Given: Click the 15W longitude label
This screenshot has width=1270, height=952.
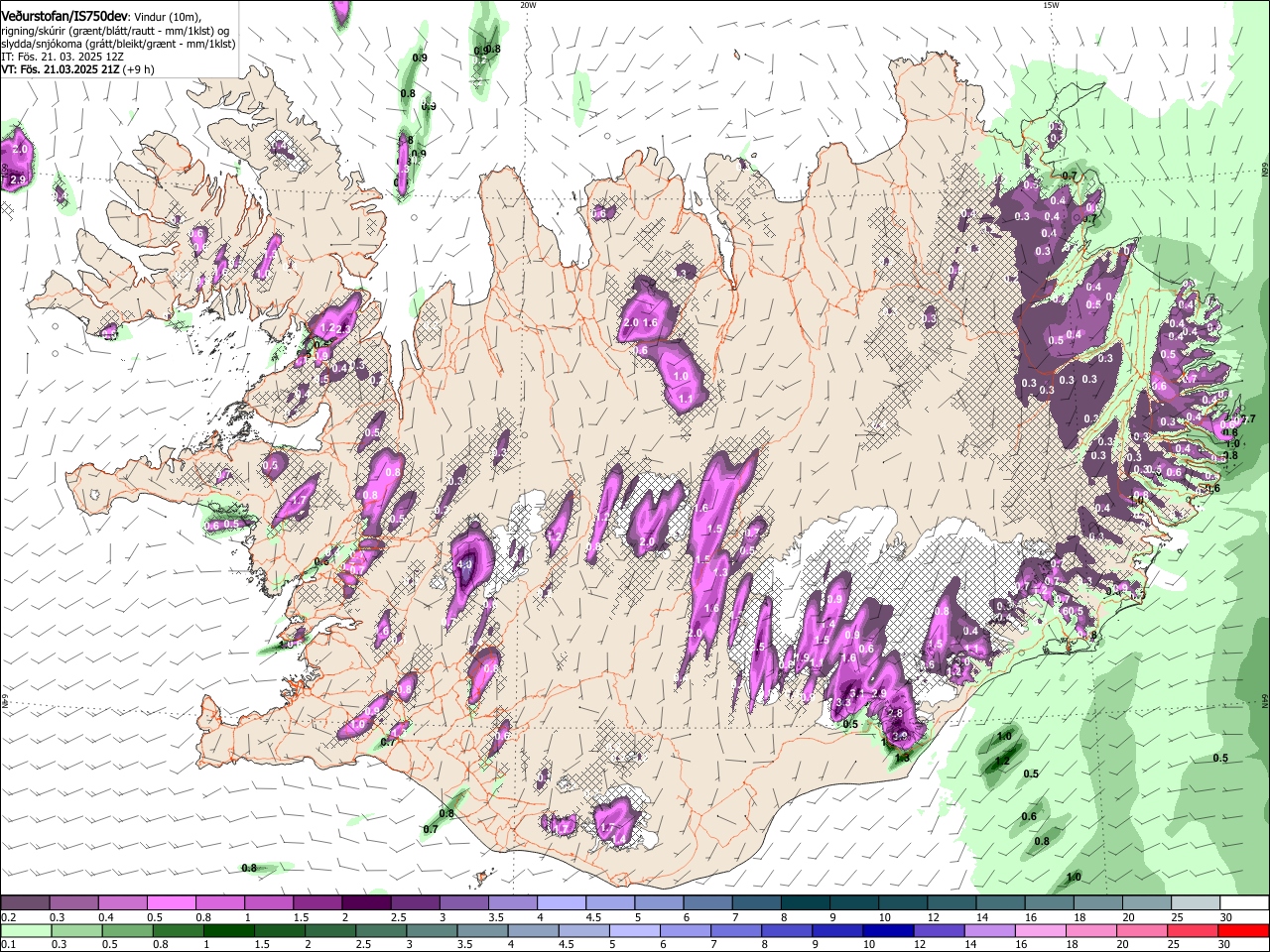Looking at the screenshot, I should coord(1051,5).
